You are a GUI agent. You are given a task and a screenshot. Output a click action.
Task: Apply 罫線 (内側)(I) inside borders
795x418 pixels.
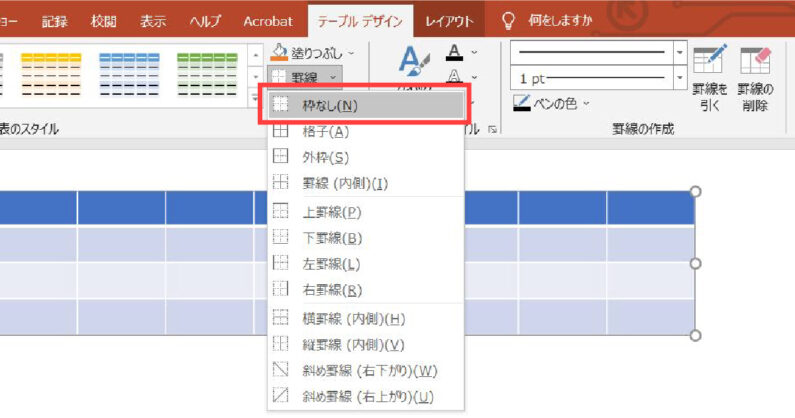(366, 183)
